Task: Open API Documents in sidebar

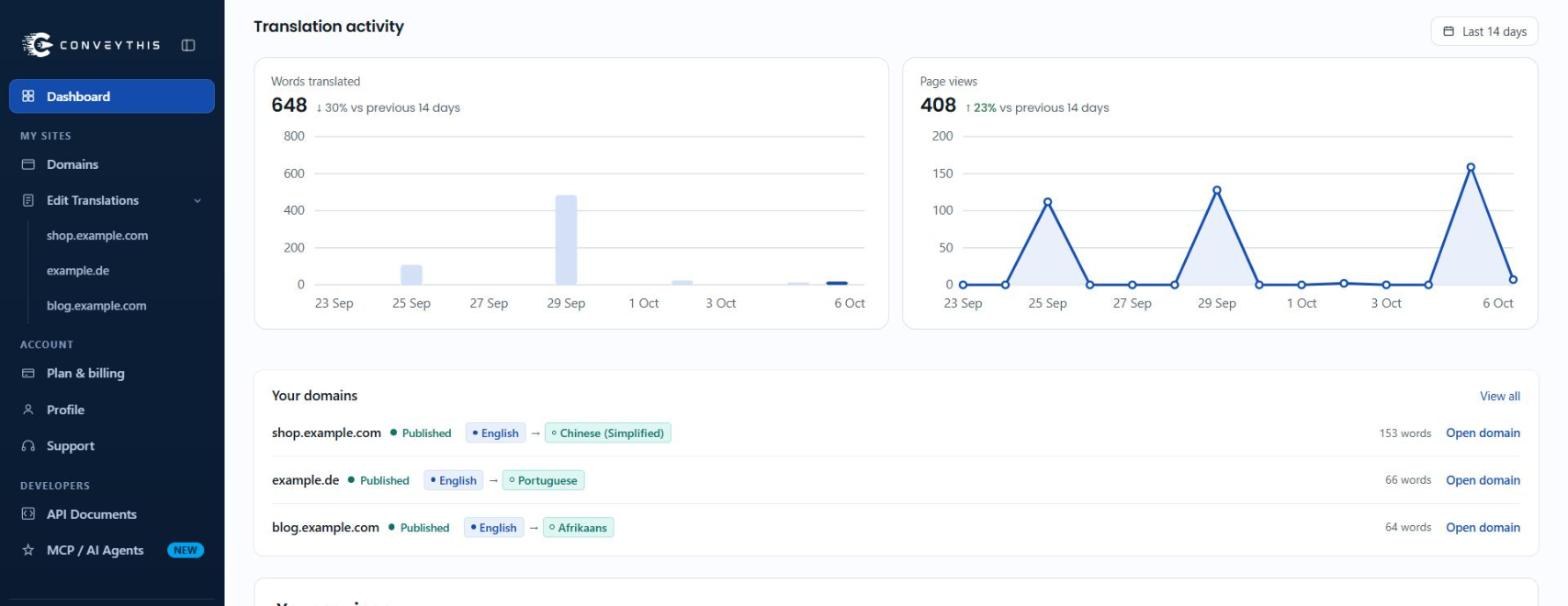Action: 112,514
